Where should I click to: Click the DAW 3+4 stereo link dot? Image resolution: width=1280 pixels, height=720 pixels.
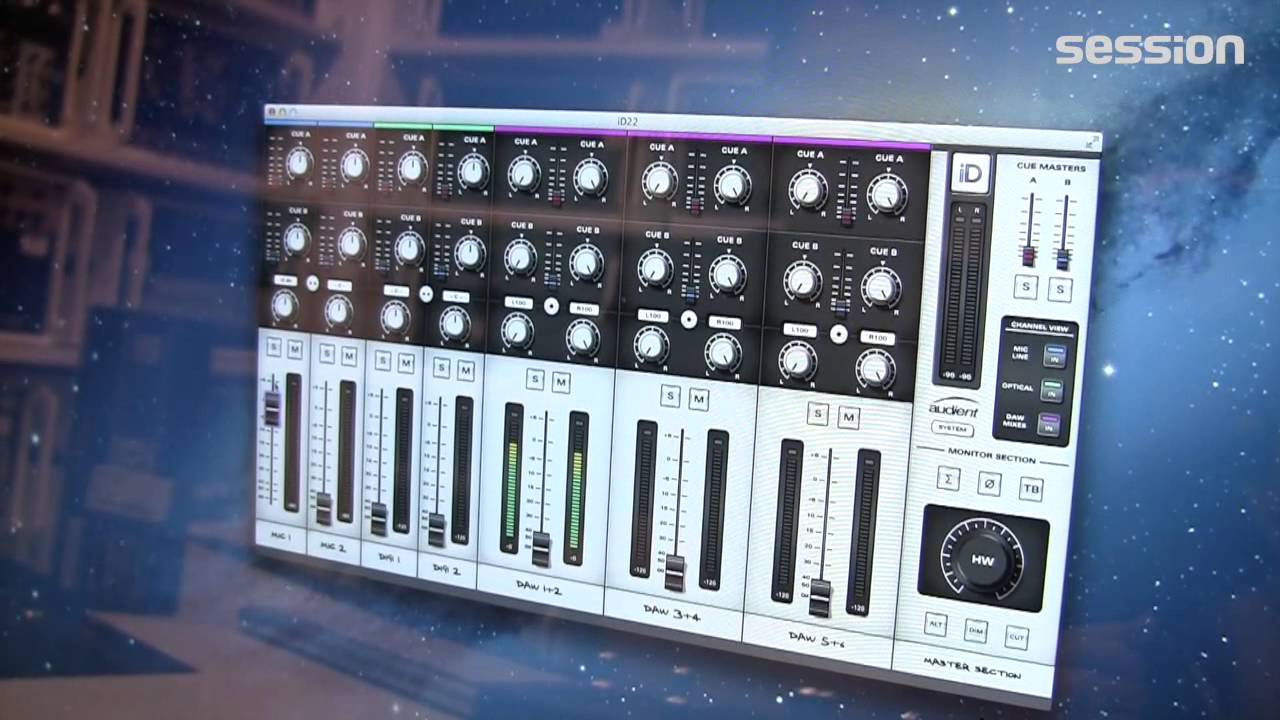[688, 319]
